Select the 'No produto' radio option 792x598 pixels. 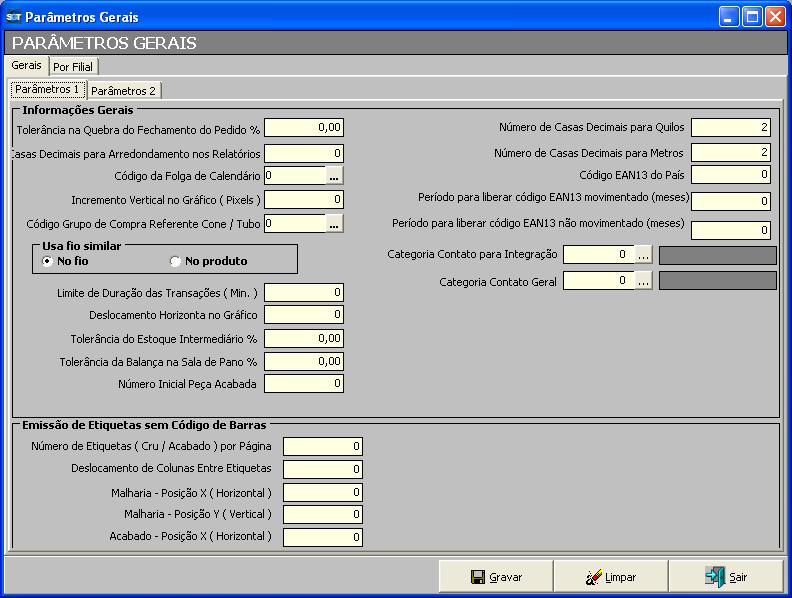point(175,261)
